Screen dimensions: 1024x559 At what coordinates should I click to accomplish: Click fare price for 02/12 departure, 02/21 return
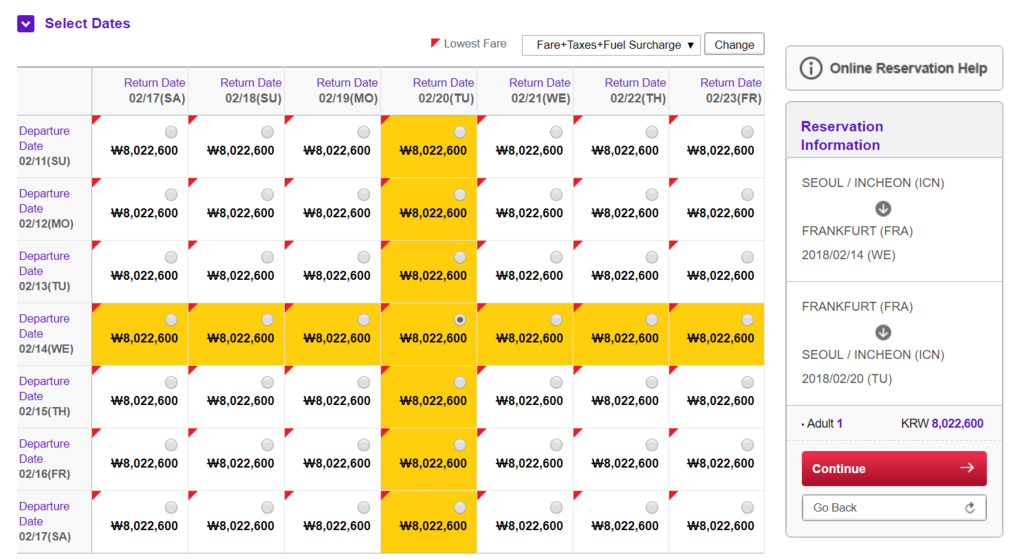530,213
